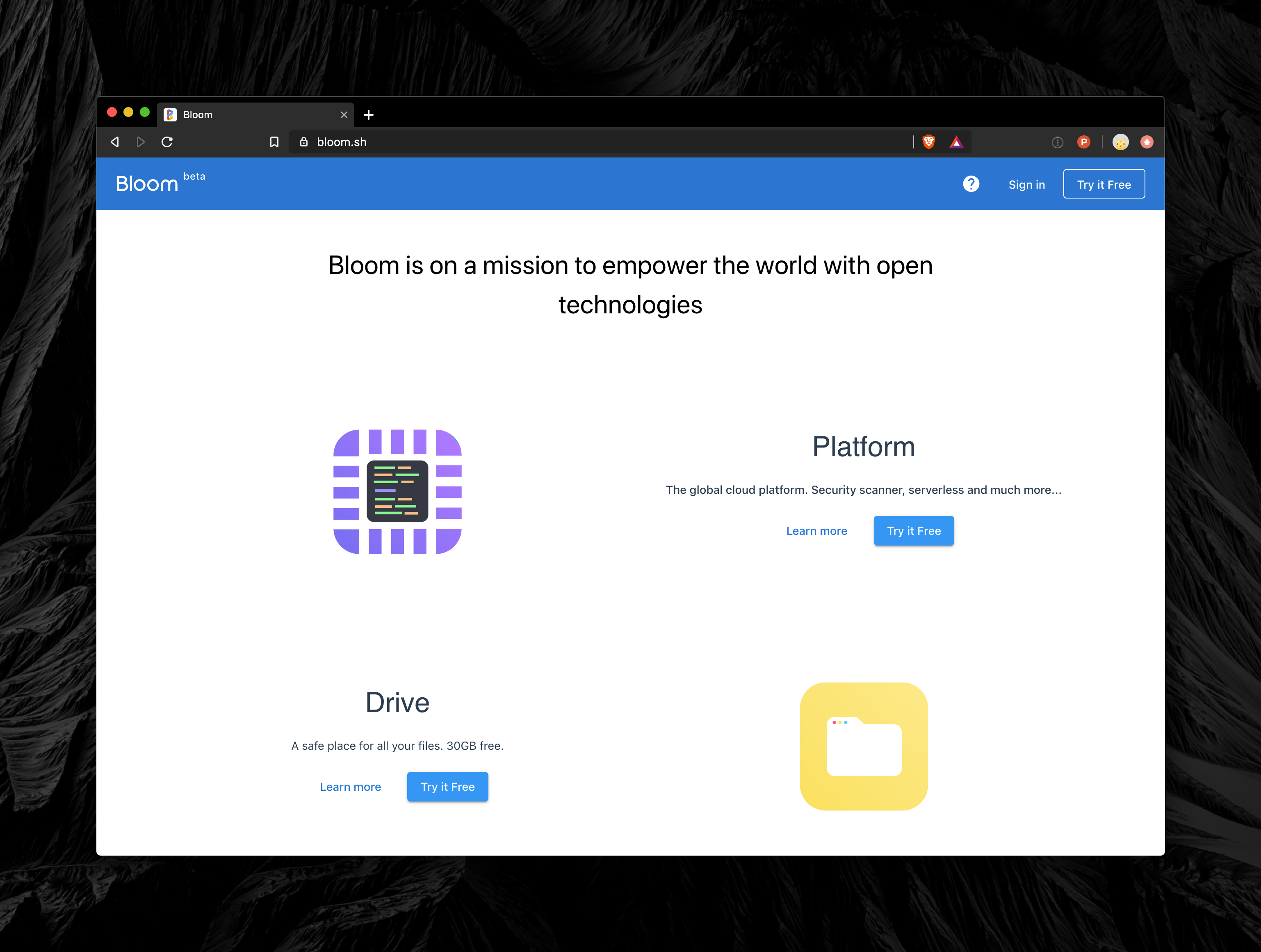1261x952 pixels.
Task: Click Learn more under Platform
Action: (816, 531)
